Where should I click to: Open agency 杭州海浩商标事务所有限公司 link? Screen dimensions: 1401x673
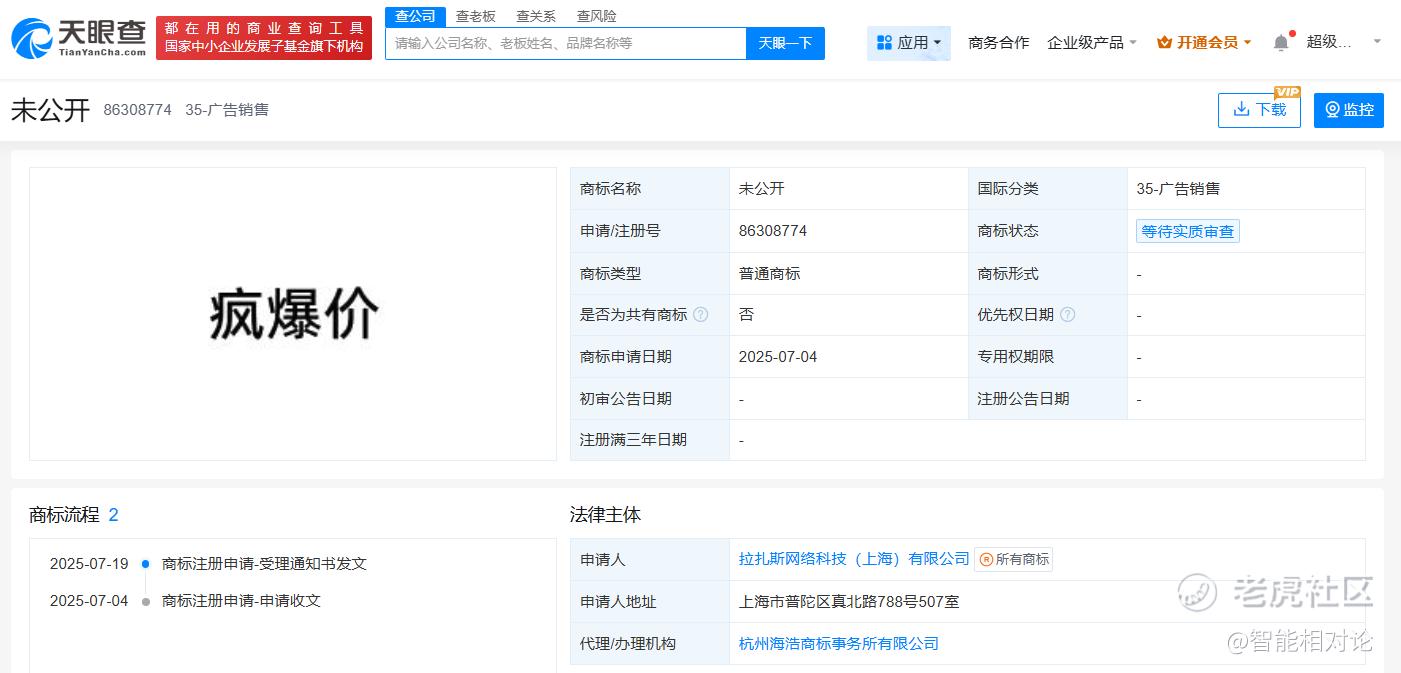coord(839,643)
